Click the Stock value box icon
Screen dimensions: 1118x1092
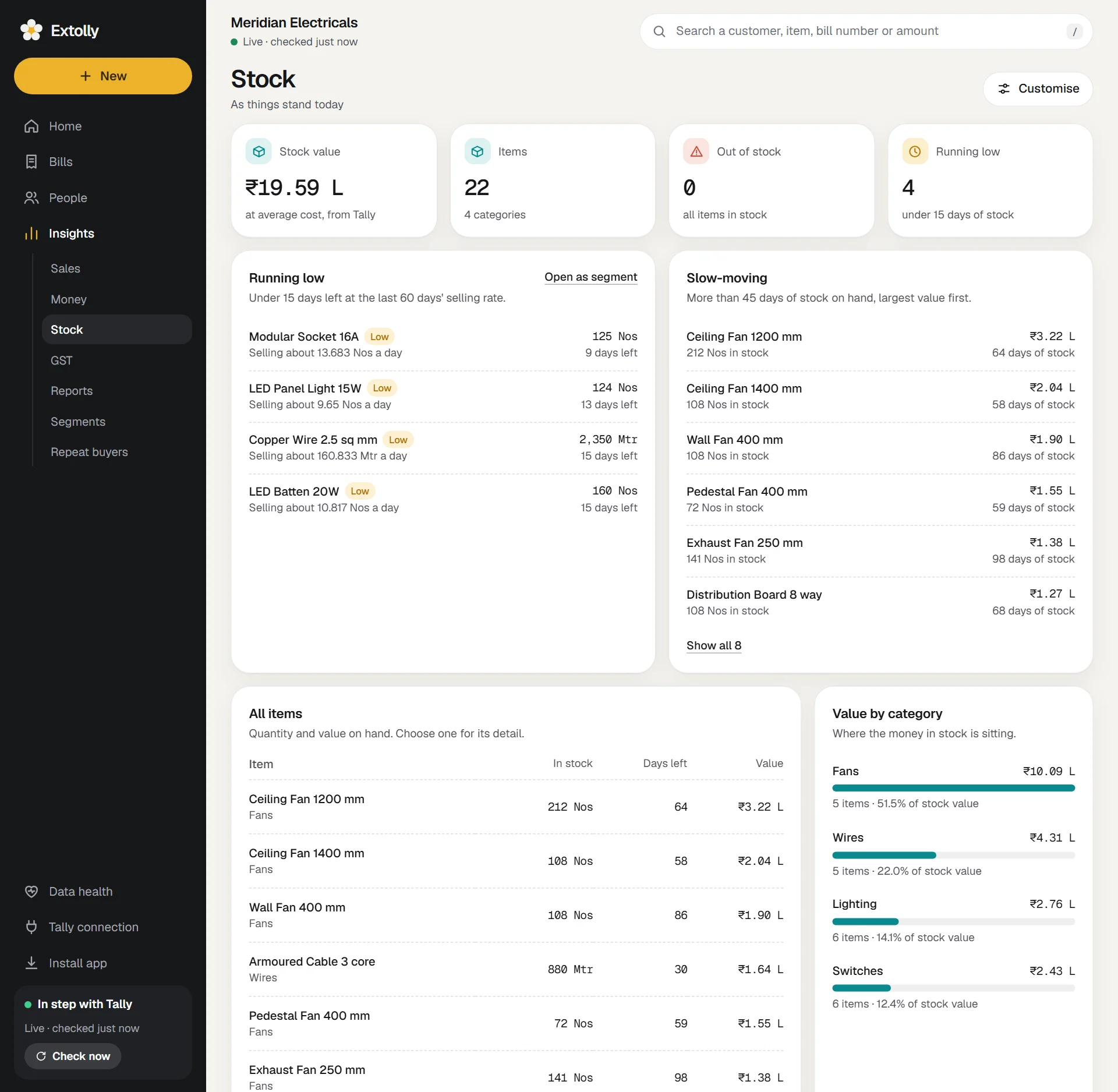point(259,151)
